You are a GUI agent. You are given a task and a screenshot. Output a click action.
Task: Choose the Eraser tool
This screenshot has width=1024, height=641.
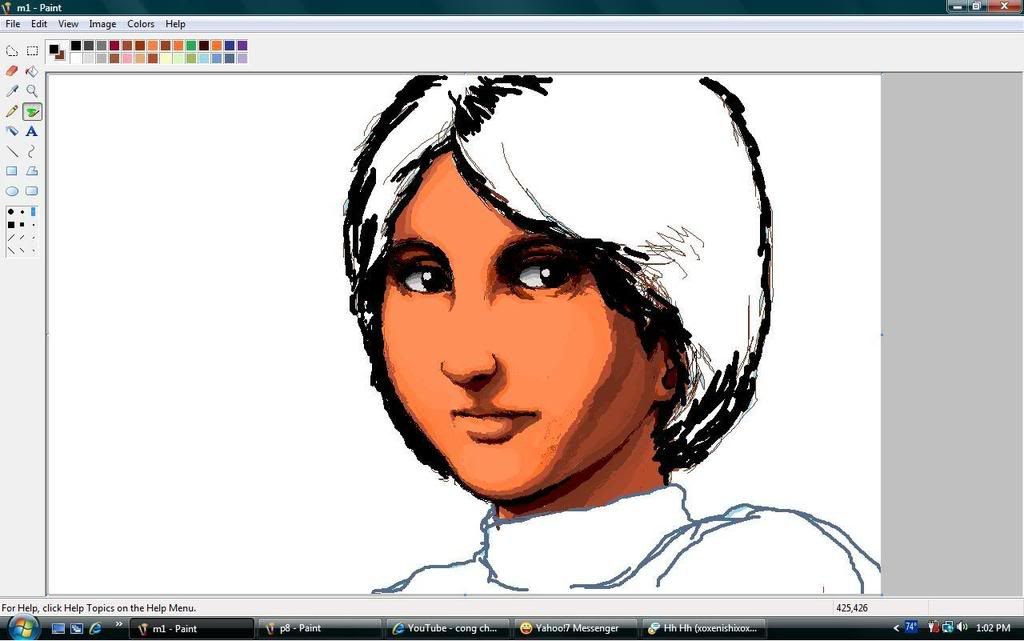click(x=12, y=71)
